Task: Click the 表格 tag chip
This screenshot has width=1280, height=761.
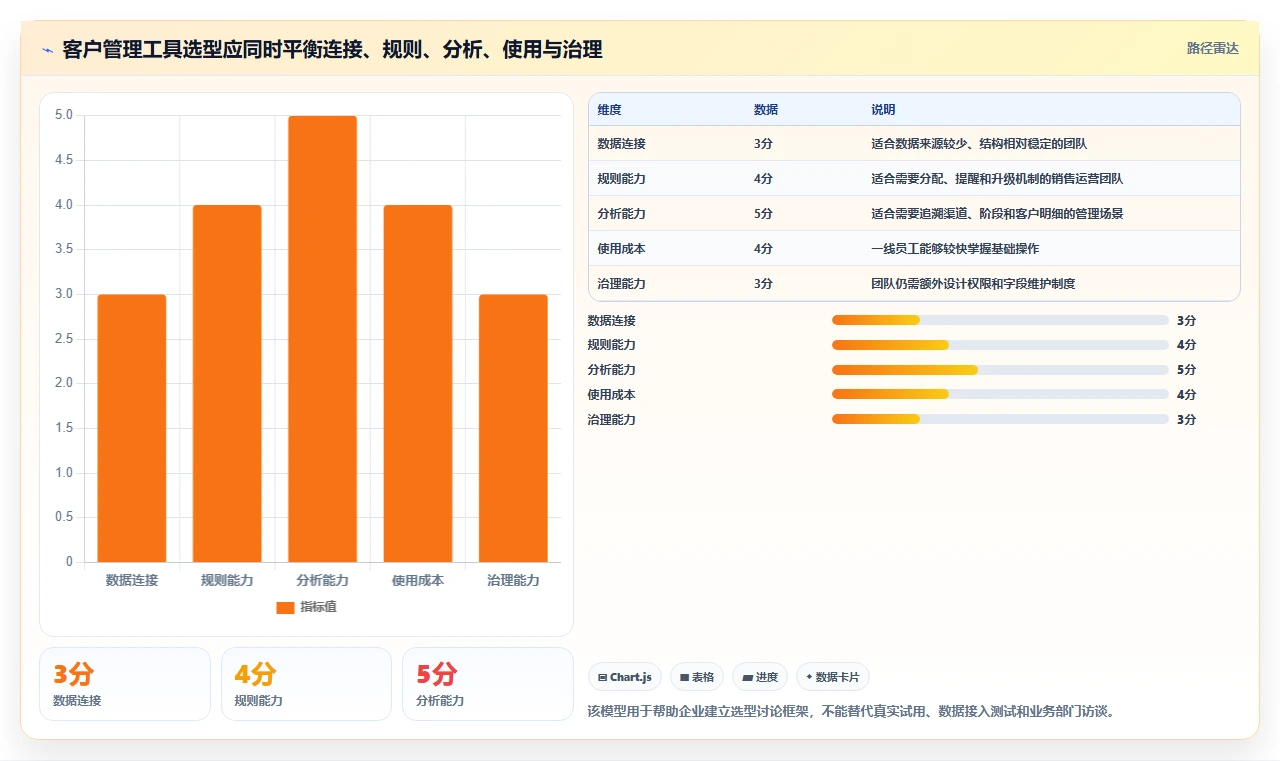Action: (696, 677)
